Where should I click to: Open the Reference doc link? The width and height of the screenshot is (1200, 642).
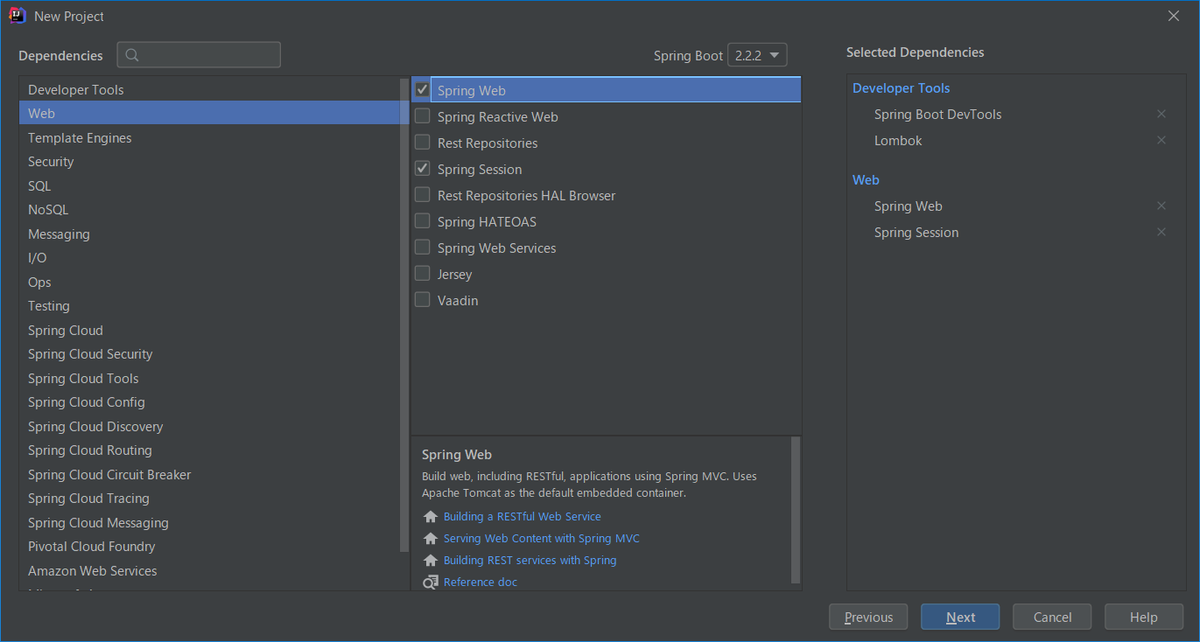pos(480,582)
